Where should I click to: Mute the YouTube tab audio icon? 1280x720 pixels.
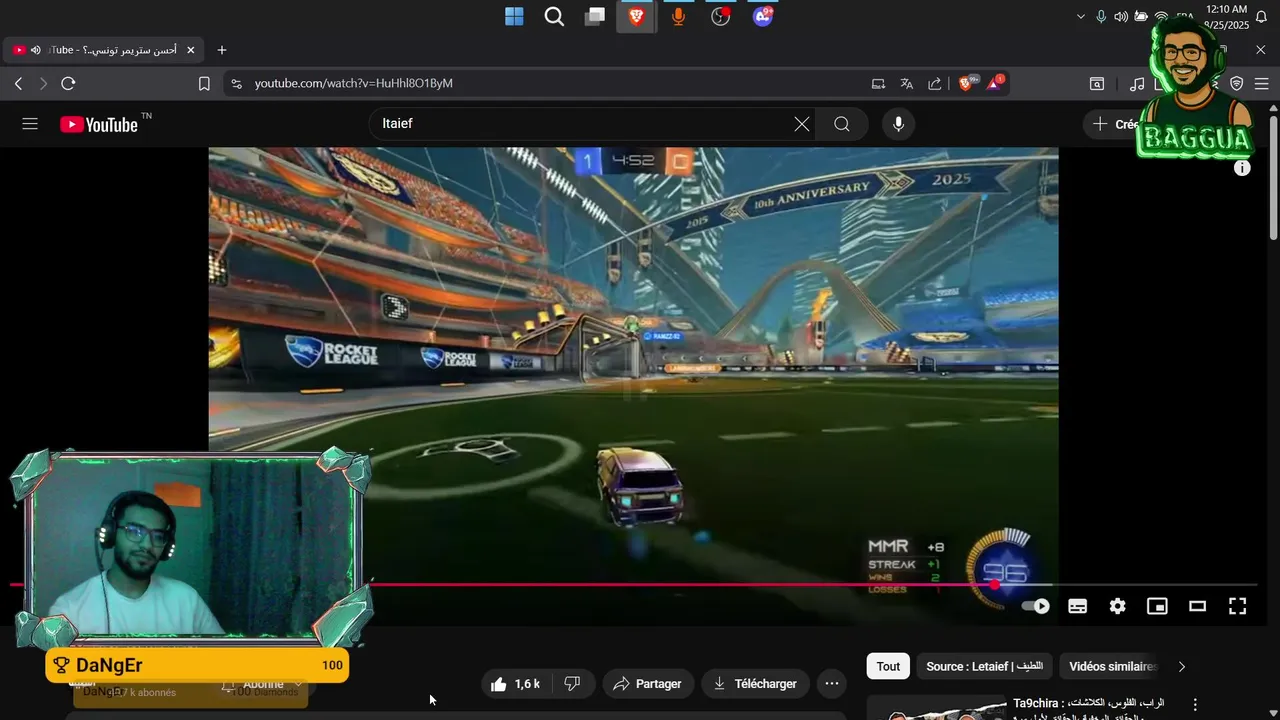pos(36,50)
